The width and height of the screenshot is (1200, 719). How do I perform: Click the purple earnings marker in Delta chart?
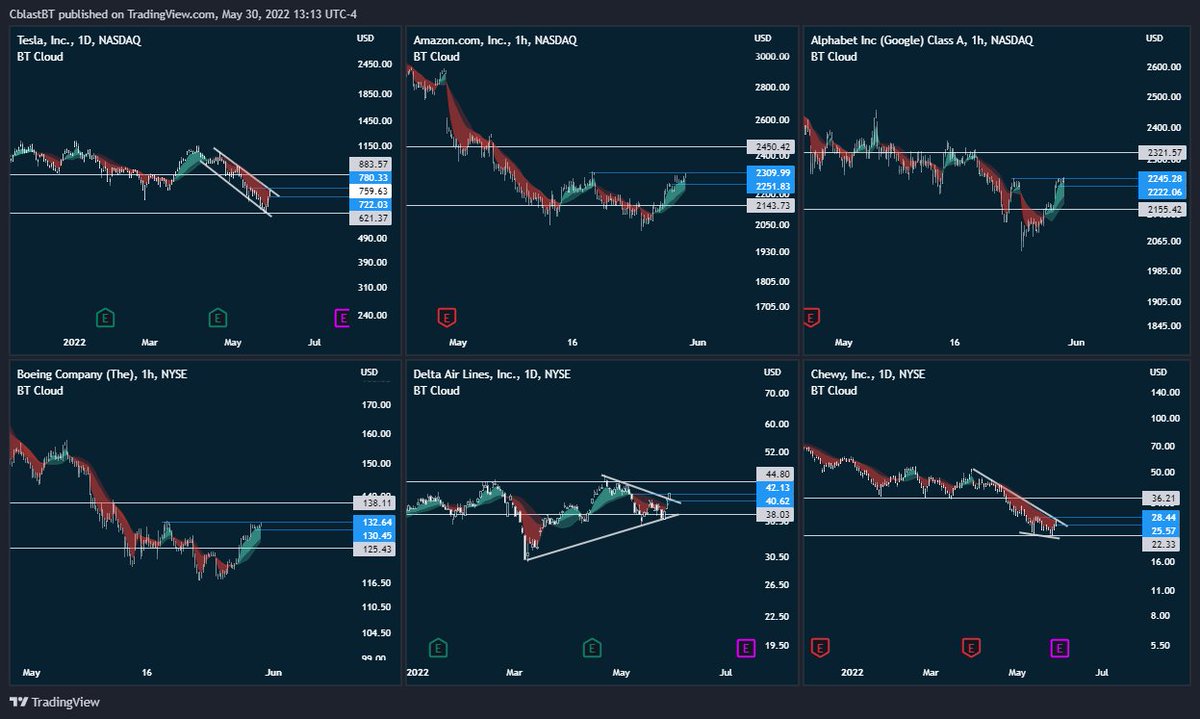(744, 648)
